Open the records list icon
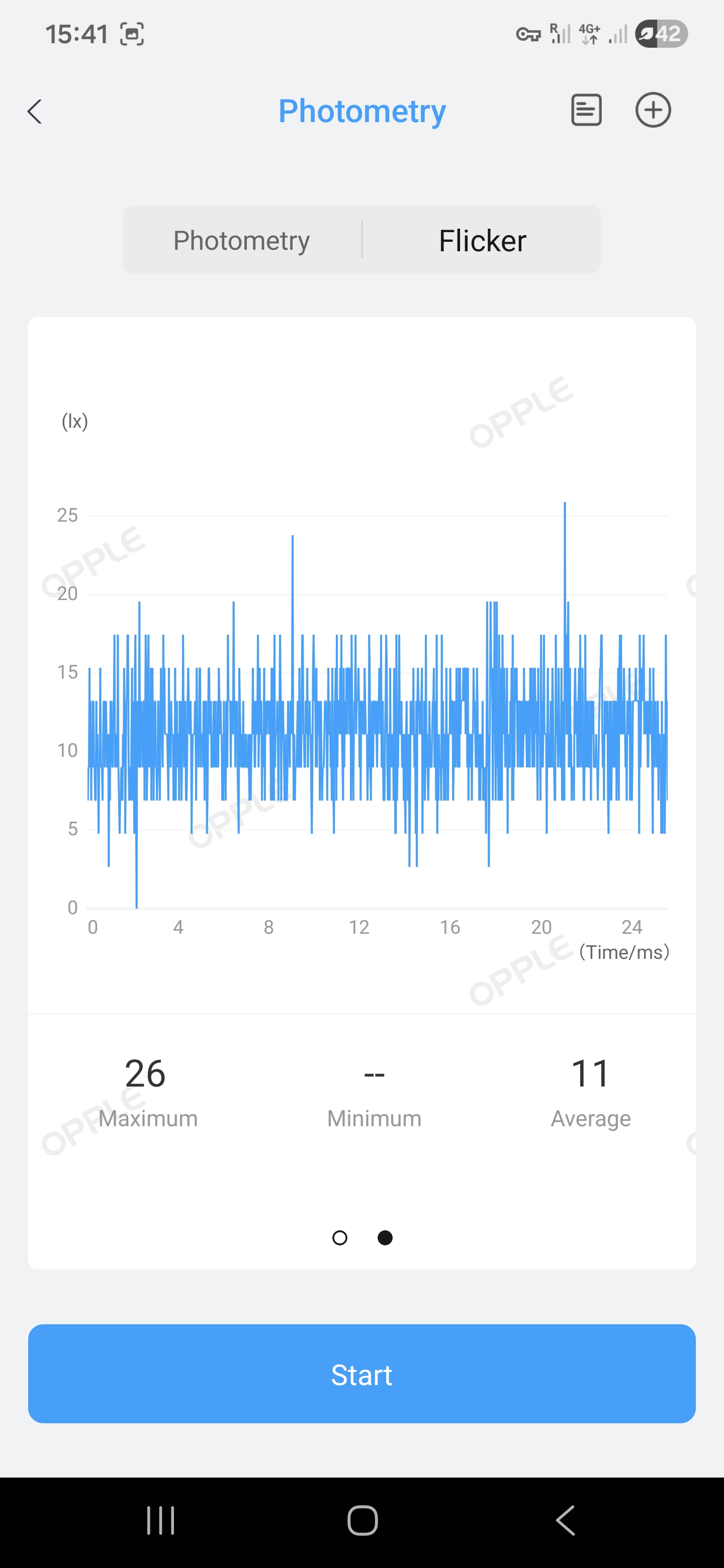The width and height of the screenshot is (724, 1568). 586,110
